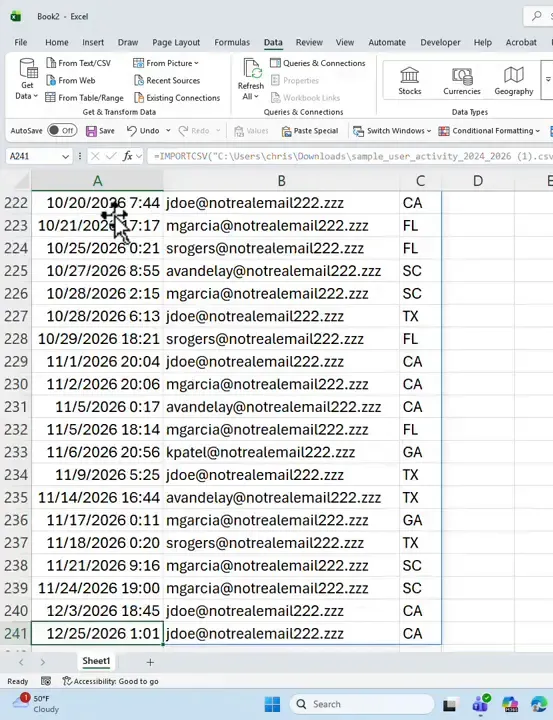The image size is (553, 720).
Task: Select the Stocks data type
Action: [410, 81]
